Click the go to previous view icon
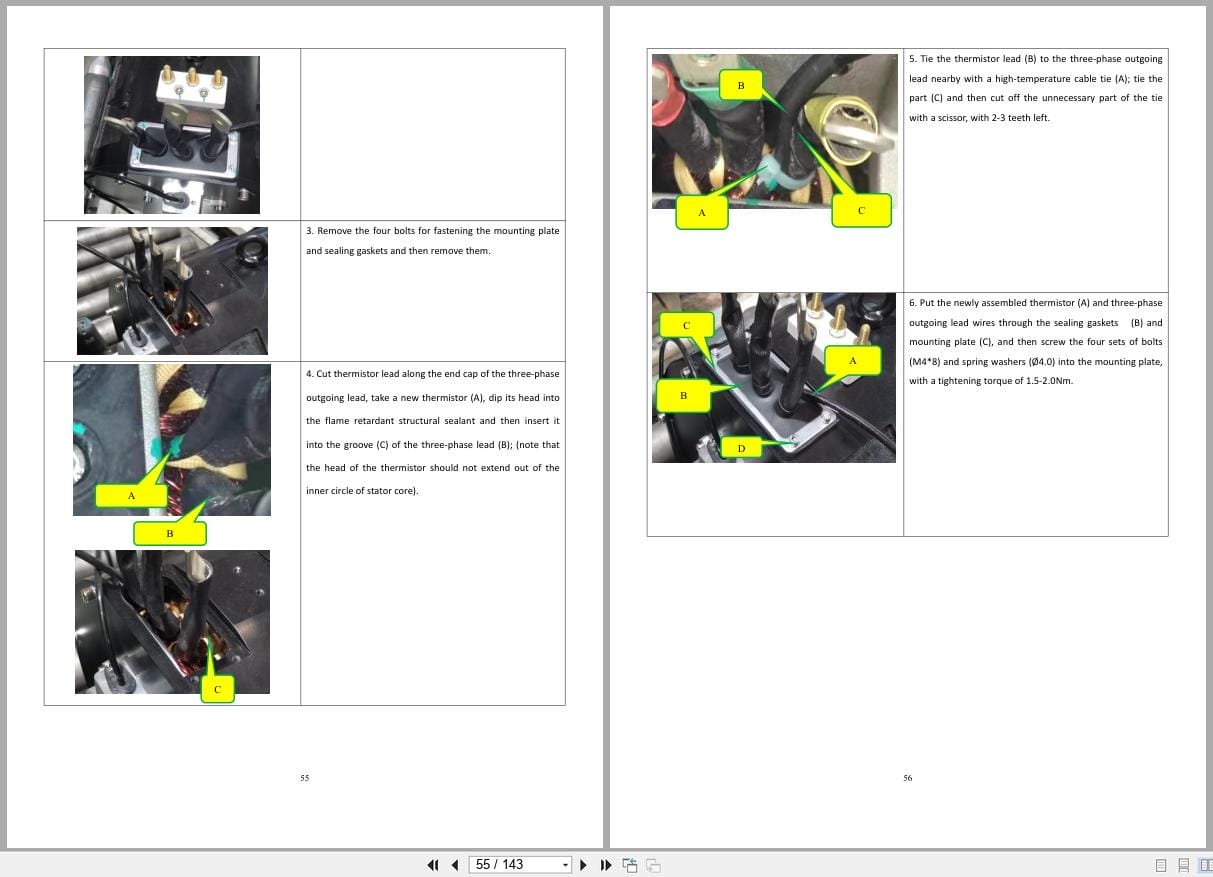 point(630,865)
